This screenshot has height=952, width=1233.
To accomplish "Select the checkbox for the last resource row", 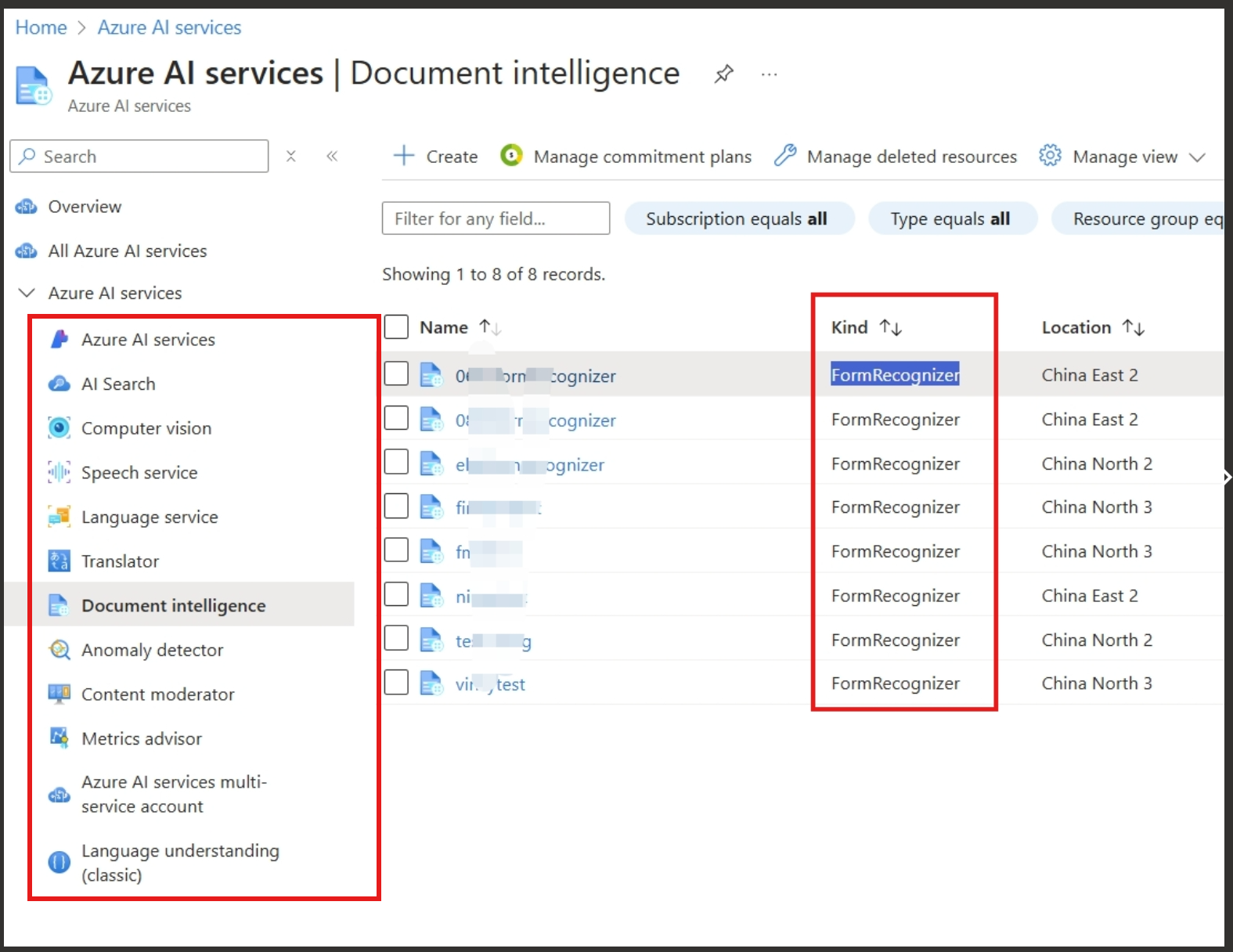I will (397, 683).
